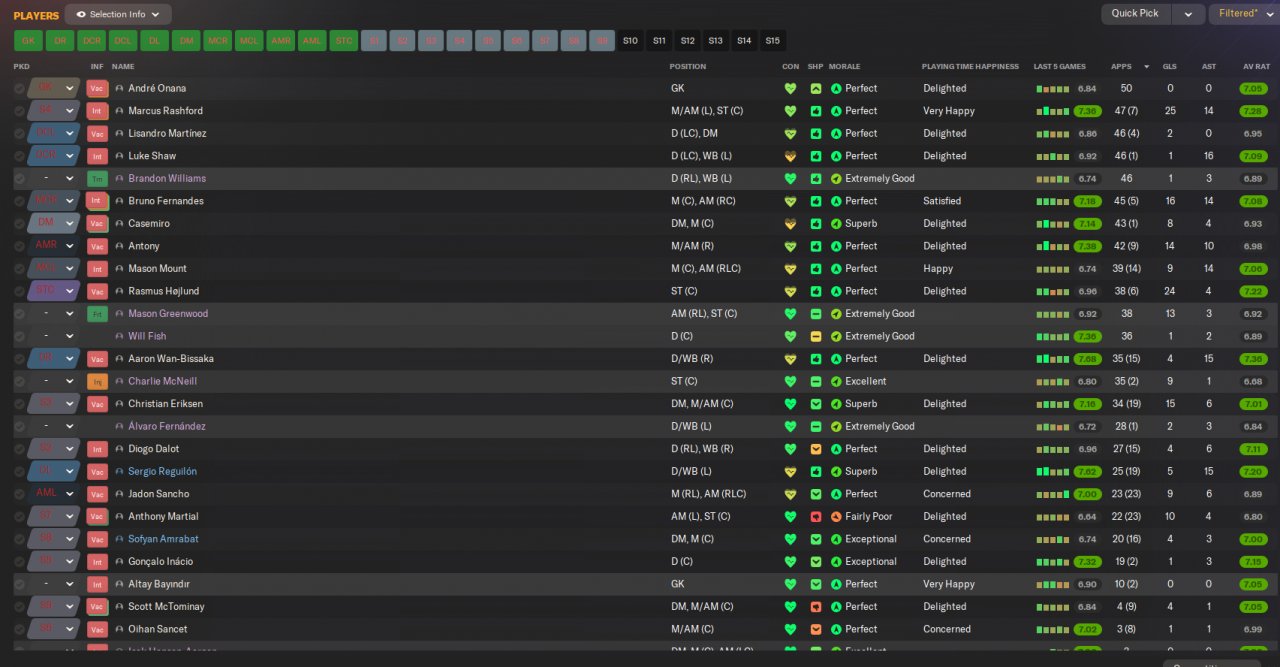Toggle the picked checkmark for Marcus Rashford

pos(19,111)
